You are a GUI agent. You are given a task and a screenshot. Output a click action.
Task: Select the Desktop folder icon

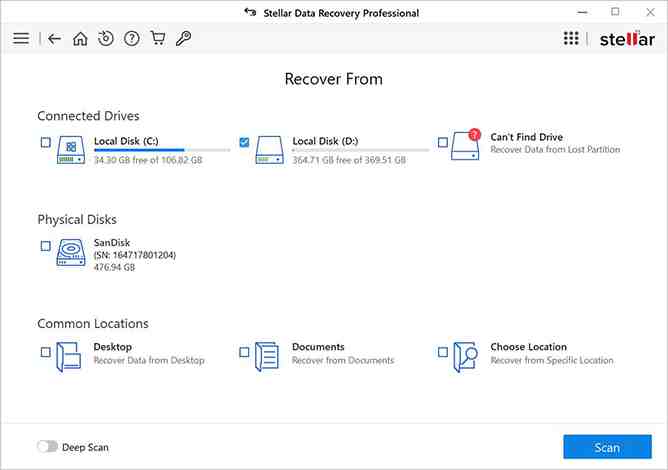click(x=69, y=356)
